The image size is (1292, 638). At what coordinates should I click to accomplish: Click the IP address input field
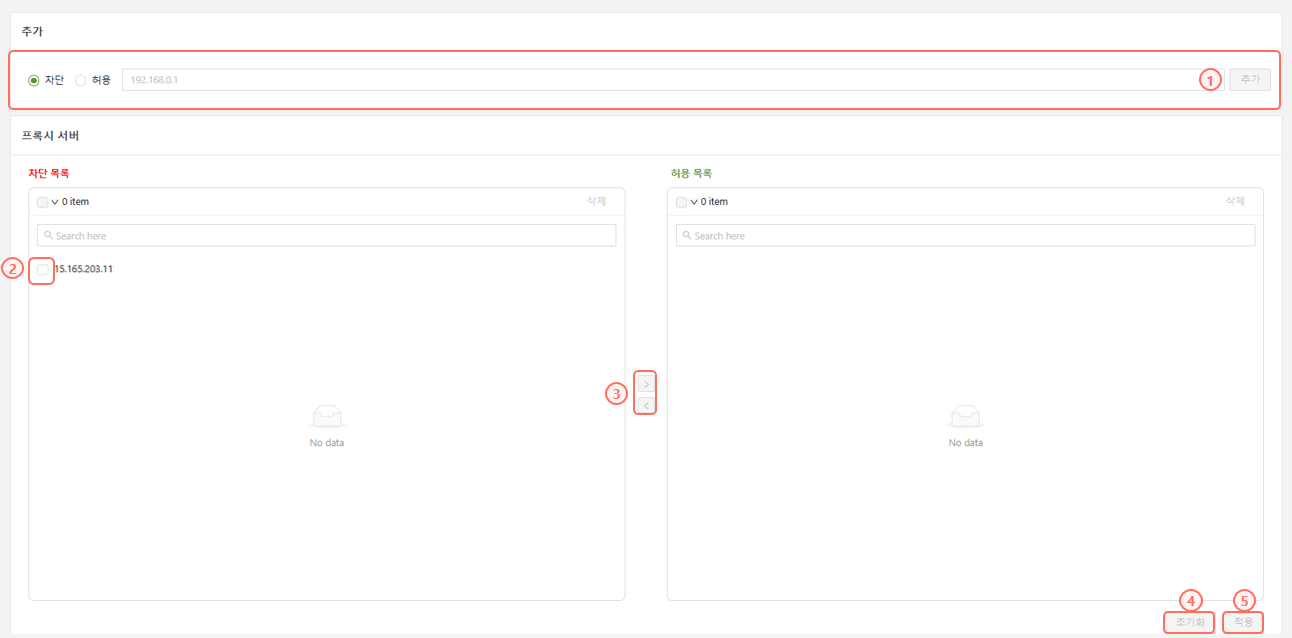click(x=658, y=80)
